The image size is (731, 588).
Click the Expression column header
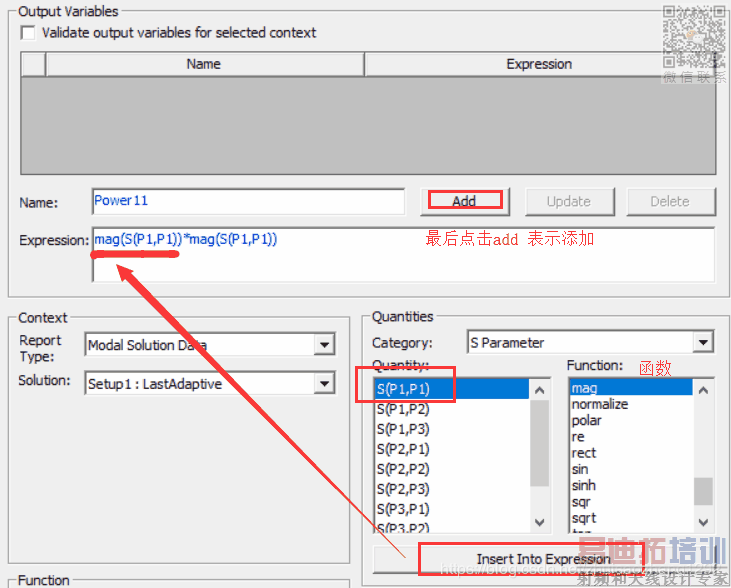click(539, 64)
